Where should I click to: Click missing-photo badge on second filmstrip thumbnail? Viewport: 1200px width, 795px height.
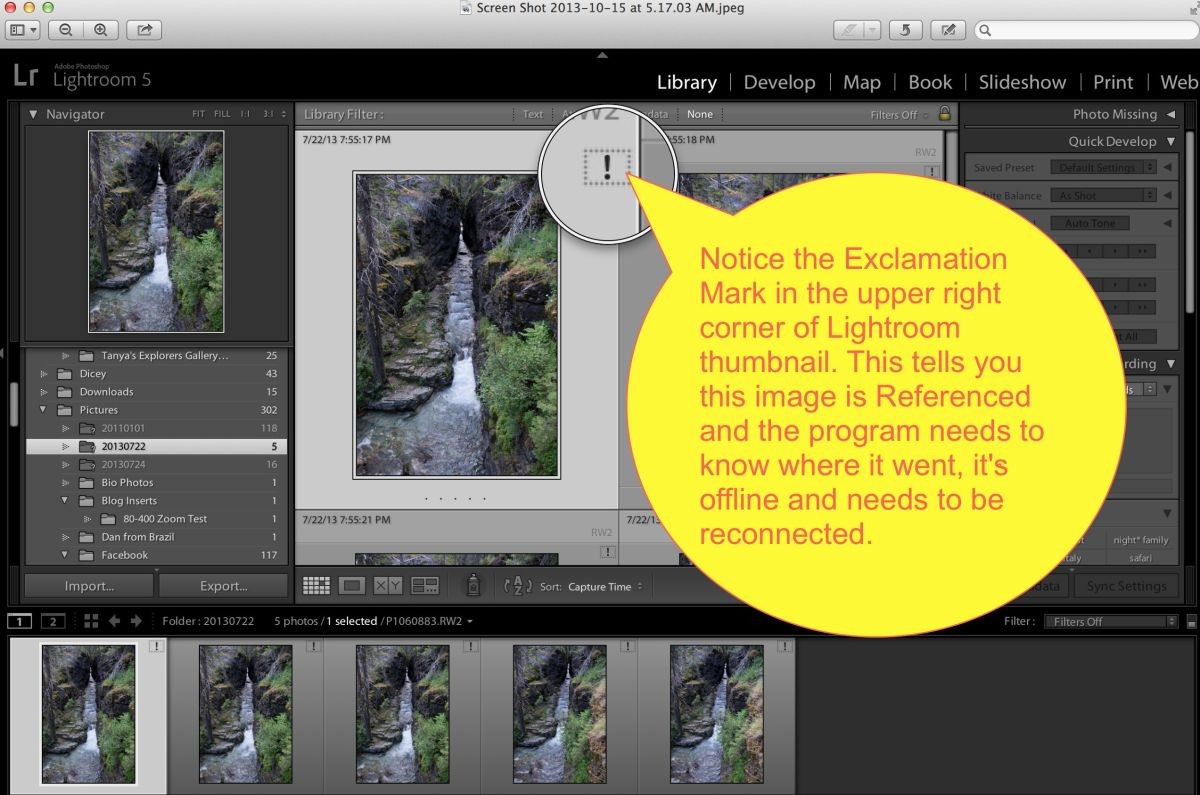[313, 647]
